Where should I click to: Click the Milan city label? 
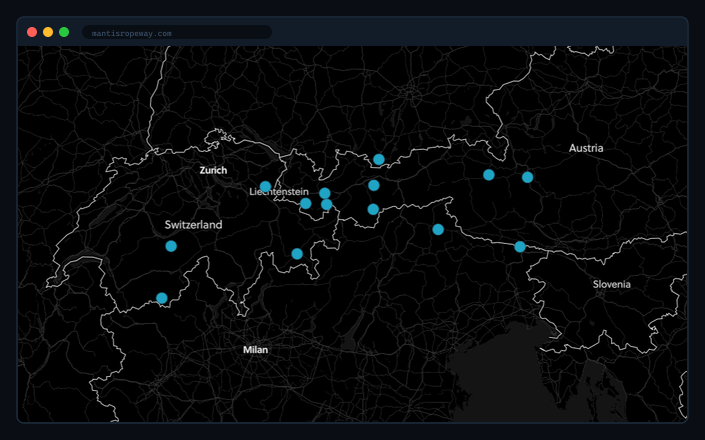click(255, 350)
